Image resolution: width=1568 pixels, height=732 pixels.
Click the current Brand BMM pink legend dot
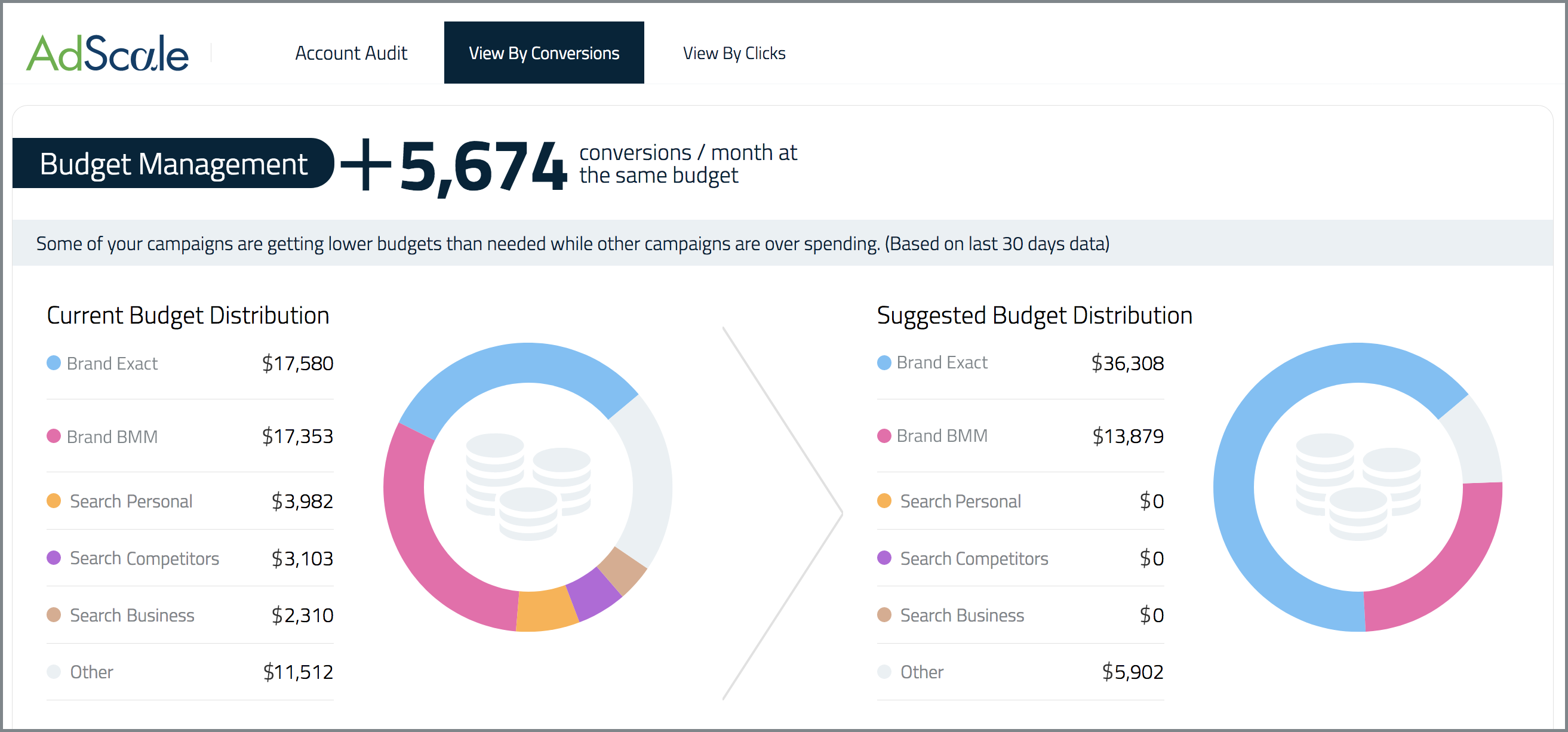tap(54, 436)
